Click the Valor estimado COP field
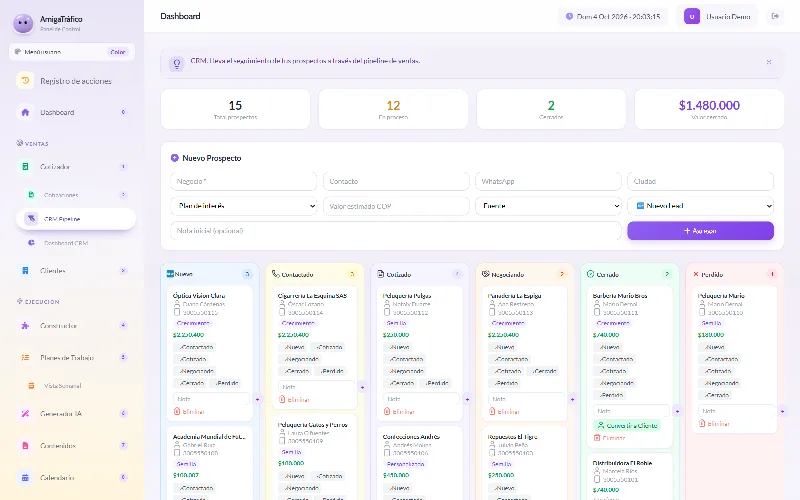This screenshot has width=800, height=500. point(396,206)
